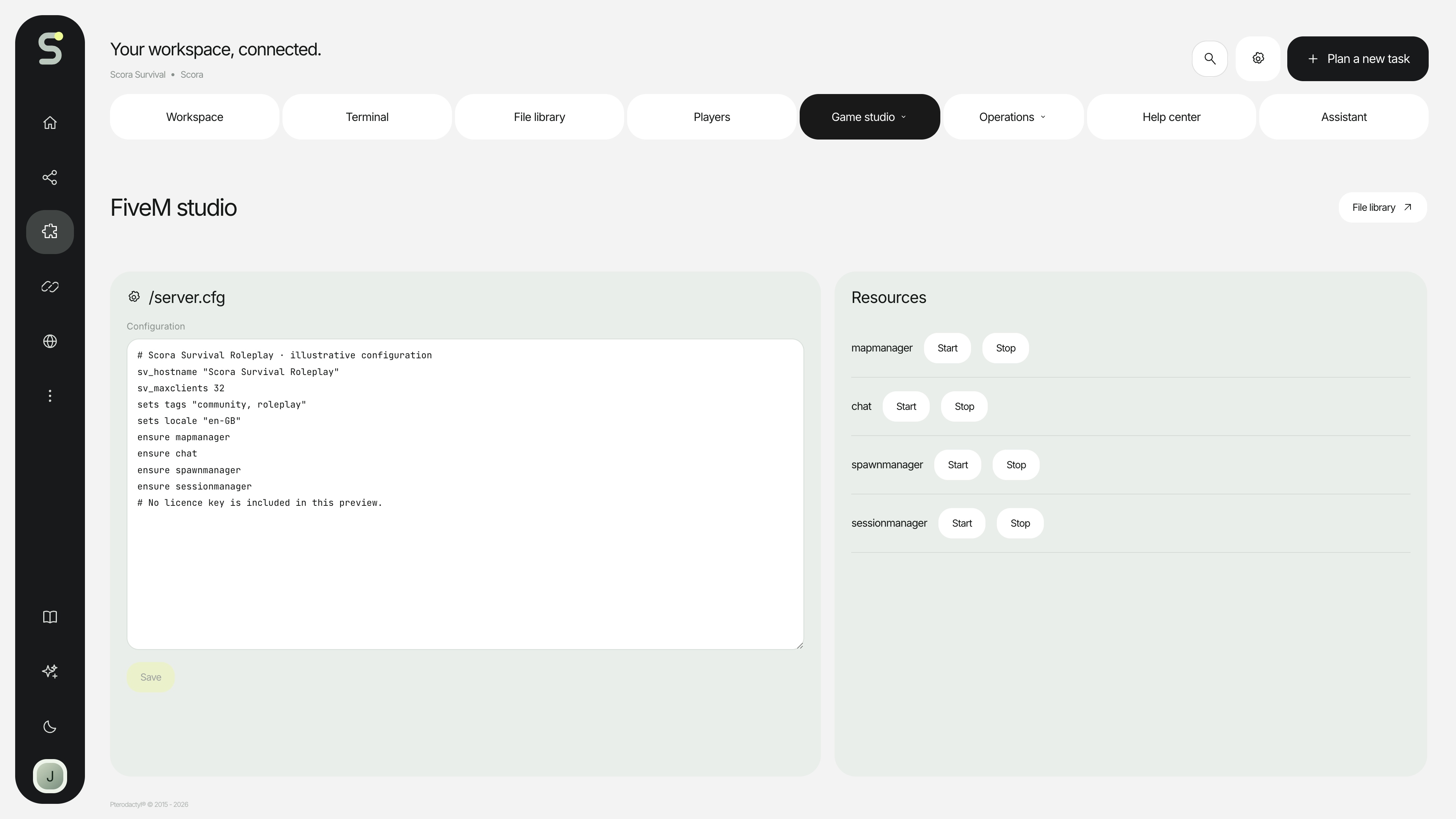Open the book documentation icon
Viewport: 1456px width, 819px height.
(50, 617)
